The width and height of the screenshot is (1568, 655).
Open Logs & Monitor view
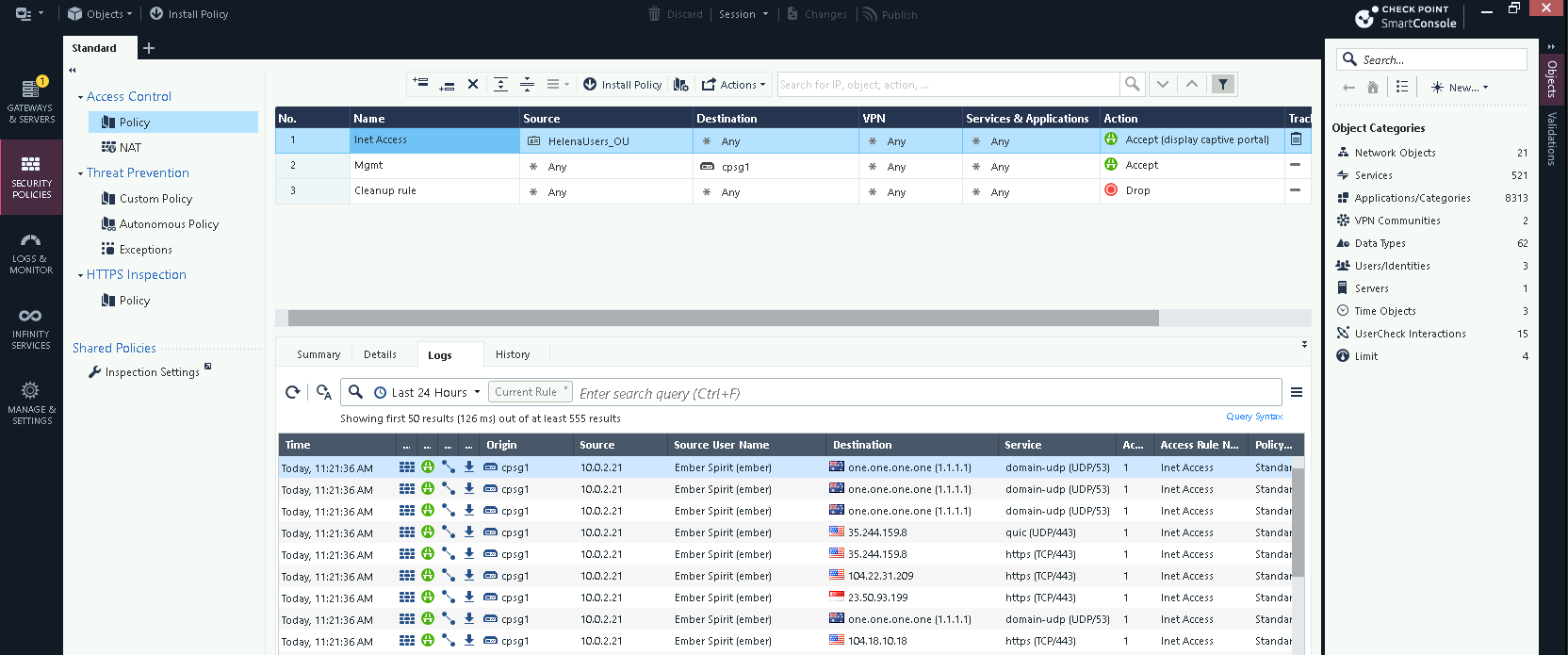[x=31, y=253]
